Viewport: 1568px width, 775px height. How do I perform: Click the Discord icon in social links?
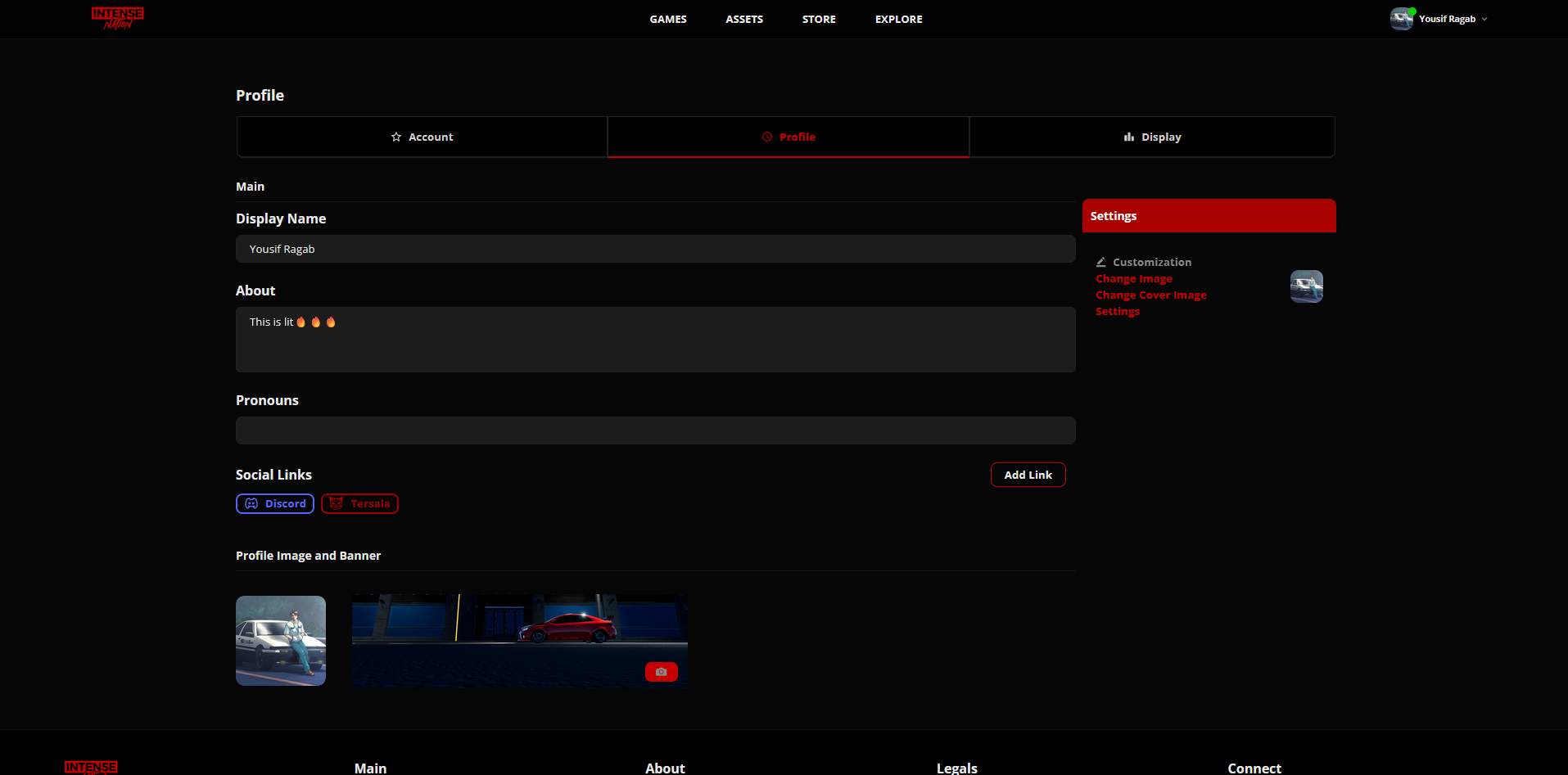tap(251, 504)
